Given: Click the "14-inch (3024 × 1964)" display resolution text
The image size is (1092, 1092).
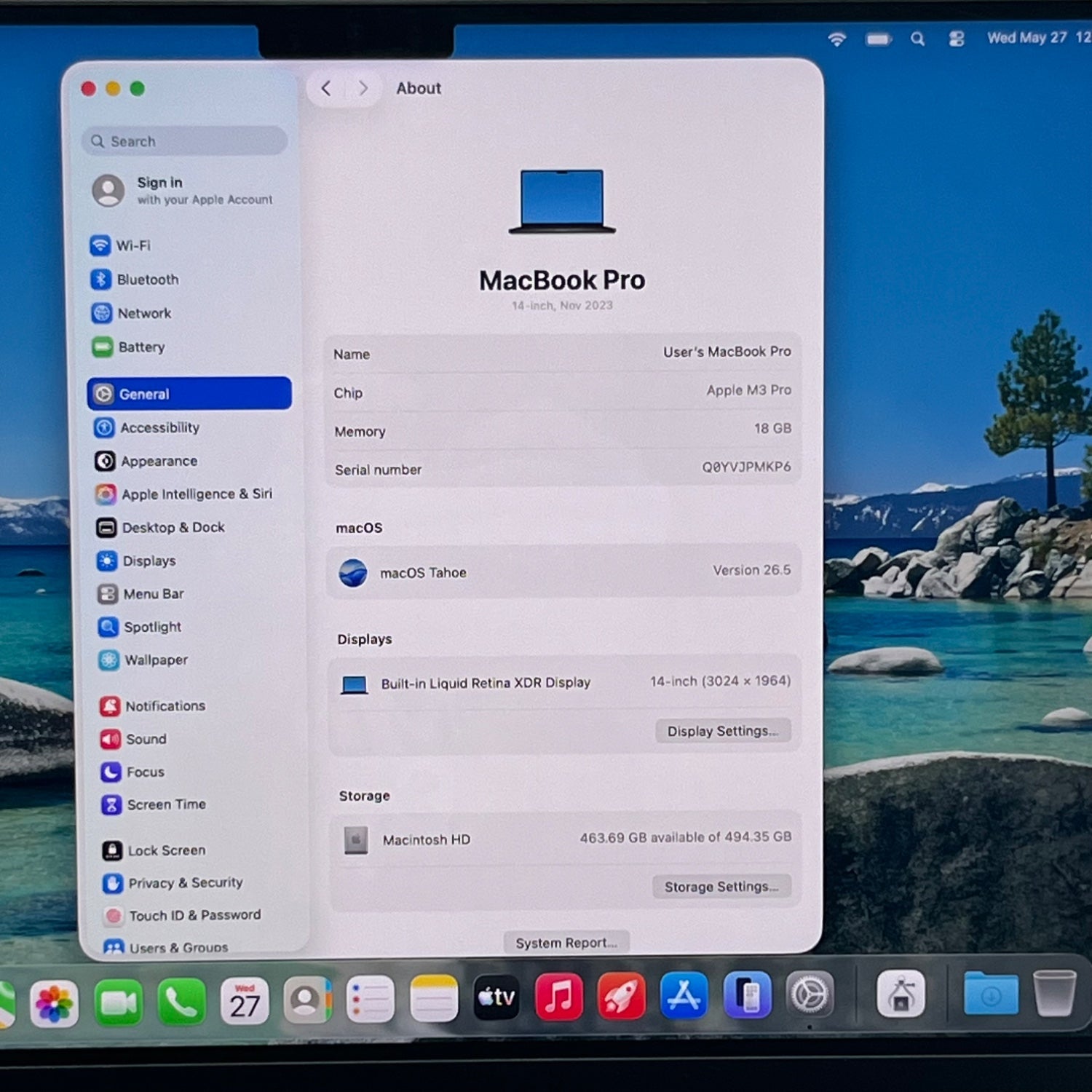Looking at the screenshot, I should tap(720, 681).
